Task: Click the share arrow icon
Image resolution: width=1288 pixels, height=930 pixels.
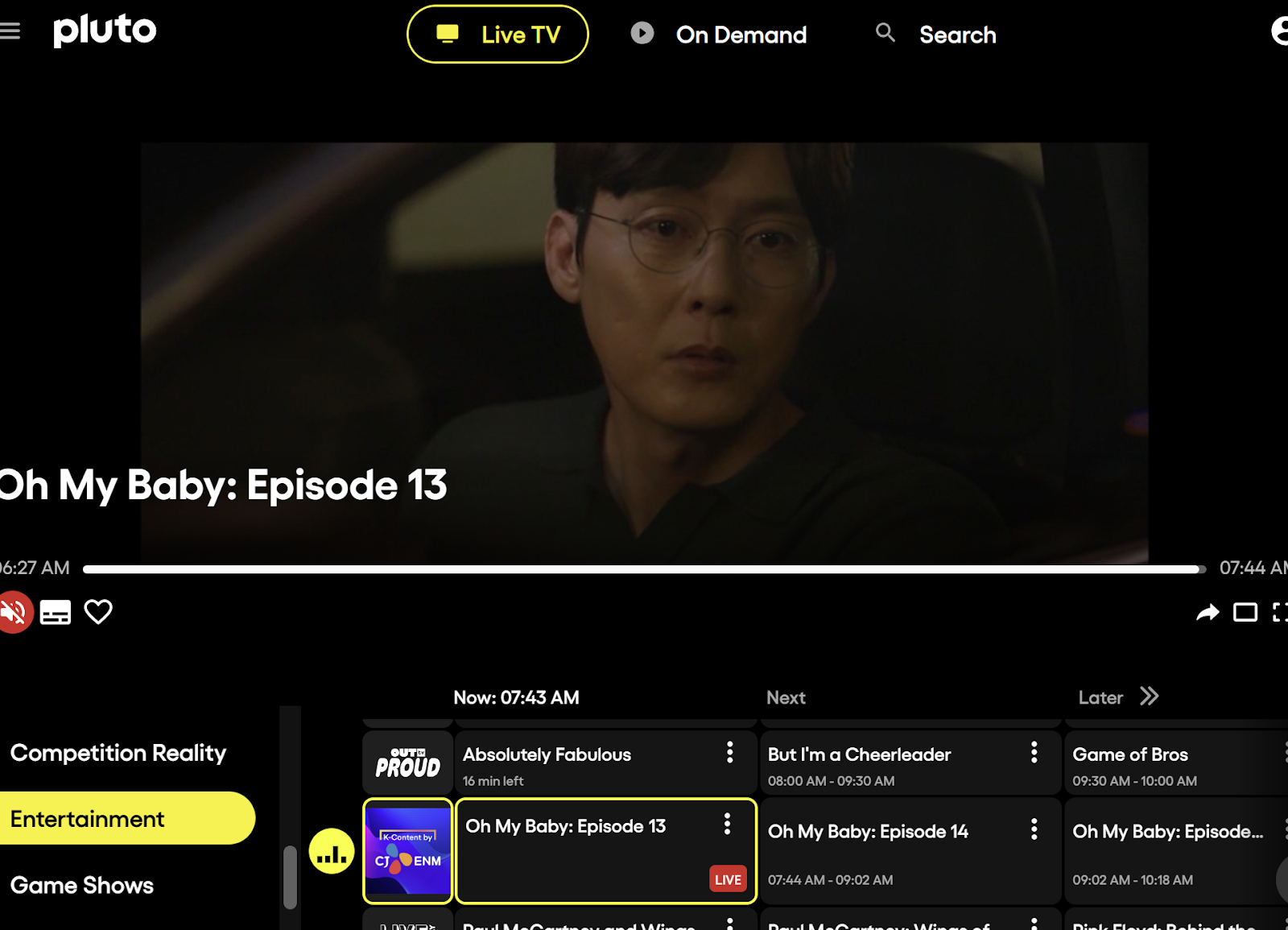Action: pos(1207,613)
